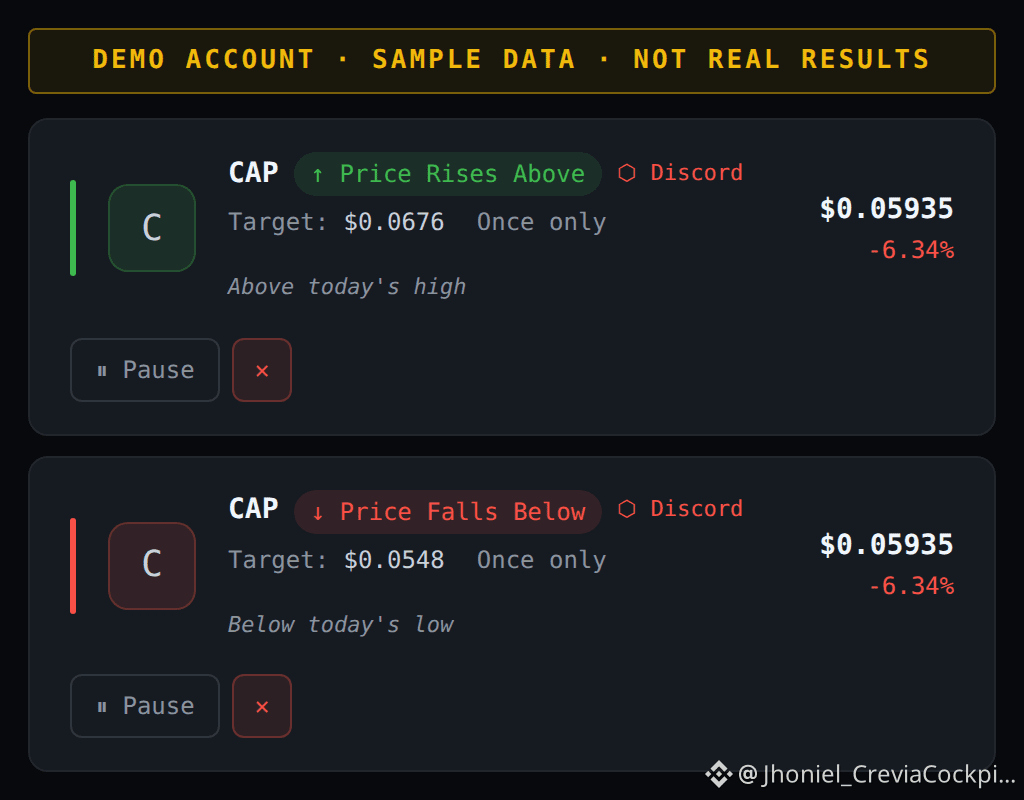Click the demo account sample data banner
This screenshot has height=800, width=1024.
point(512,61)
